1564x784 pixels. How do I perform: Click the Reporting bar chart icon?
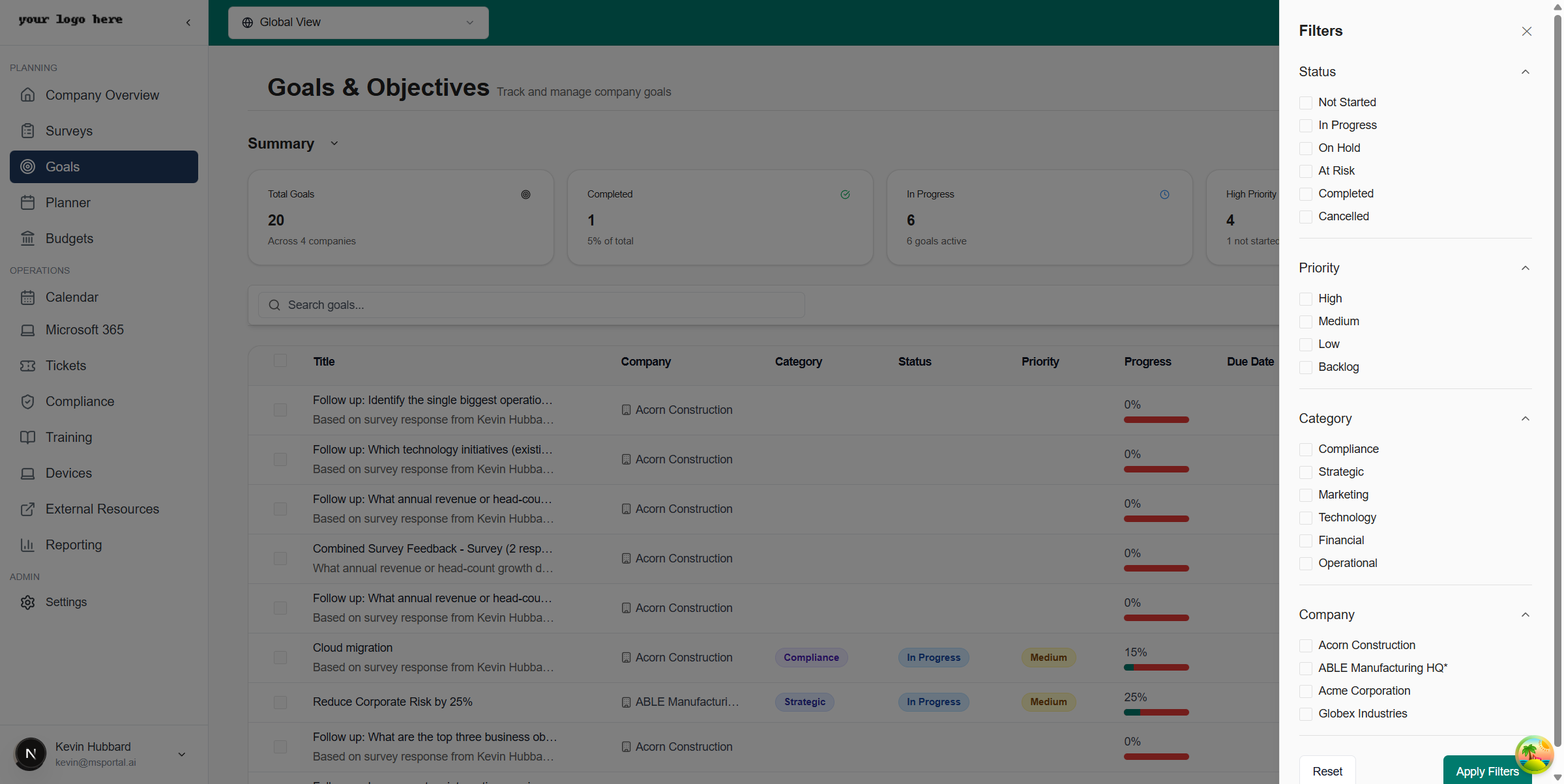point(27,545)
